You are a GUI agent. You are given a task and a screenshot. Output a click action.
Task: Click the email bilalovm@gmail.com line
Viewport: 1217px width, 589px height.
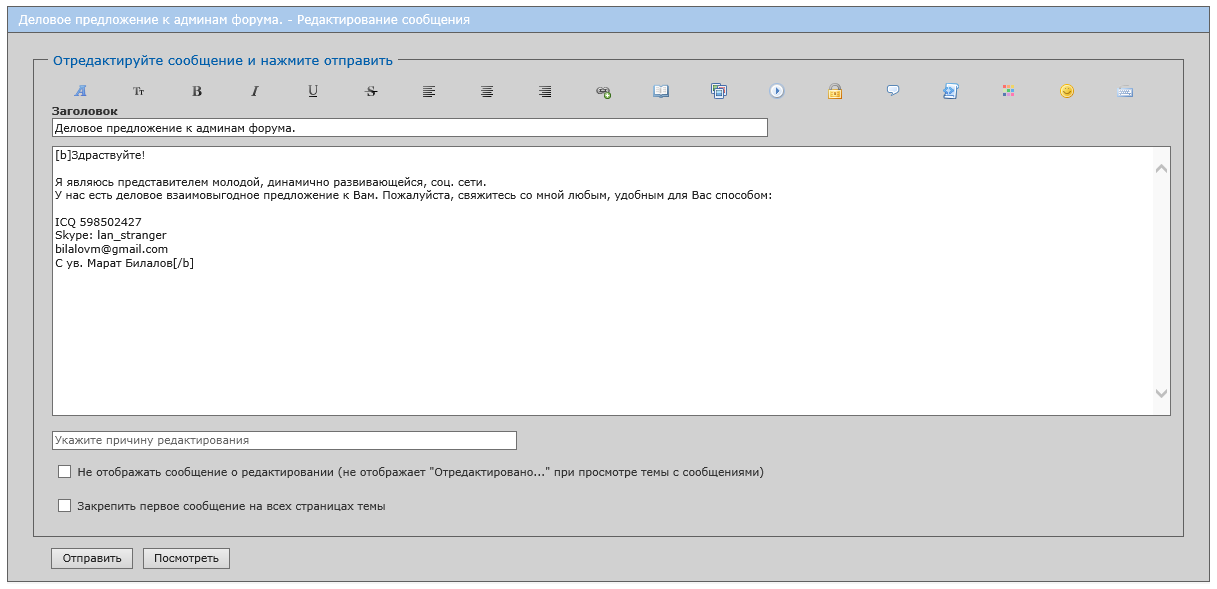pos(111,249)
